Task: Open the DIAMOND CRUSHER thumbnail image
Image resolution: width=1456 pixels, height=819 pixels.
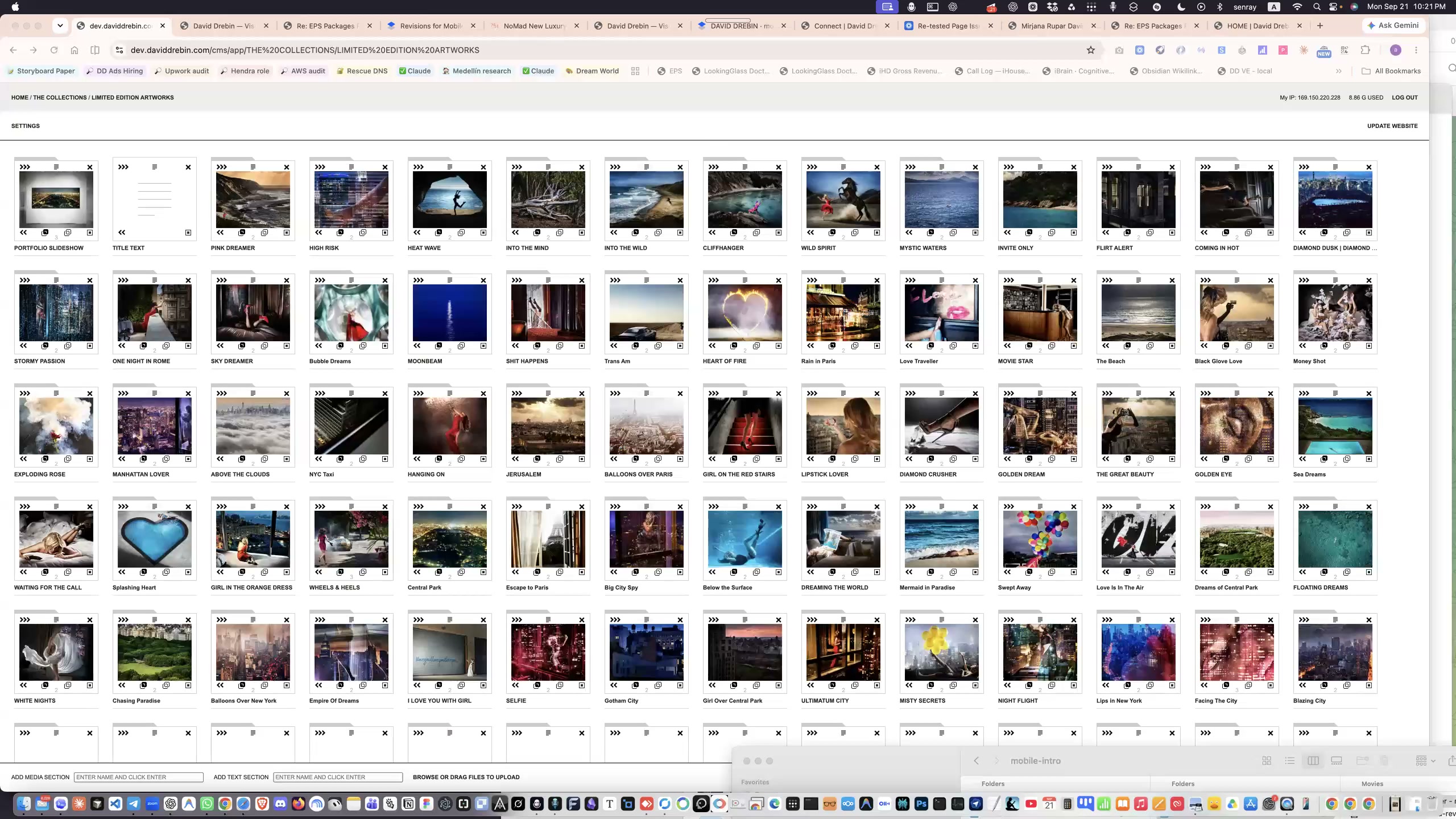Action: [x=941, y=426]
